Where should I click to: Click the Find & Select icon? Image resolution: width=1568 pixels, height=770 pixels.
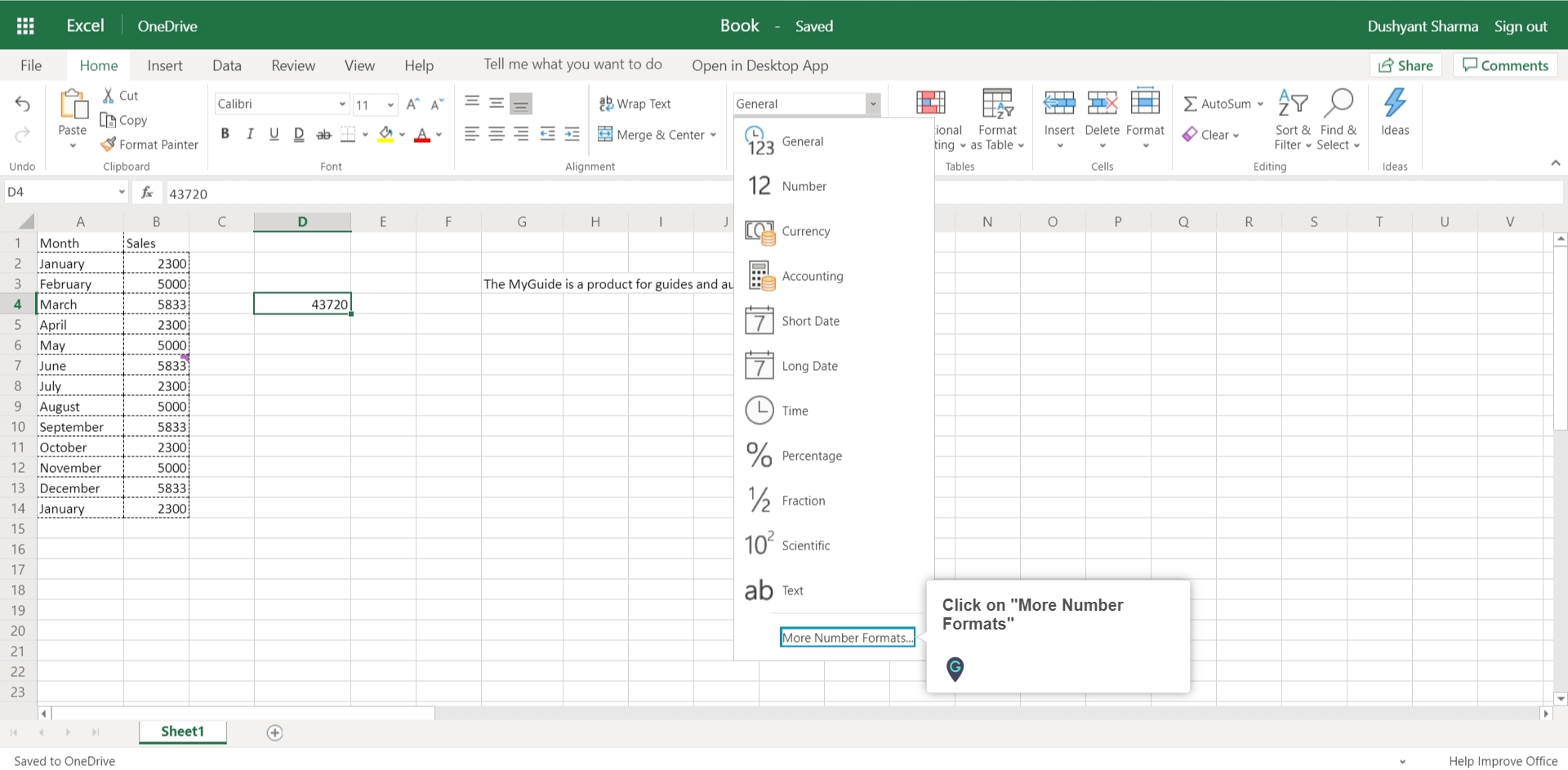click(1339, 103)
